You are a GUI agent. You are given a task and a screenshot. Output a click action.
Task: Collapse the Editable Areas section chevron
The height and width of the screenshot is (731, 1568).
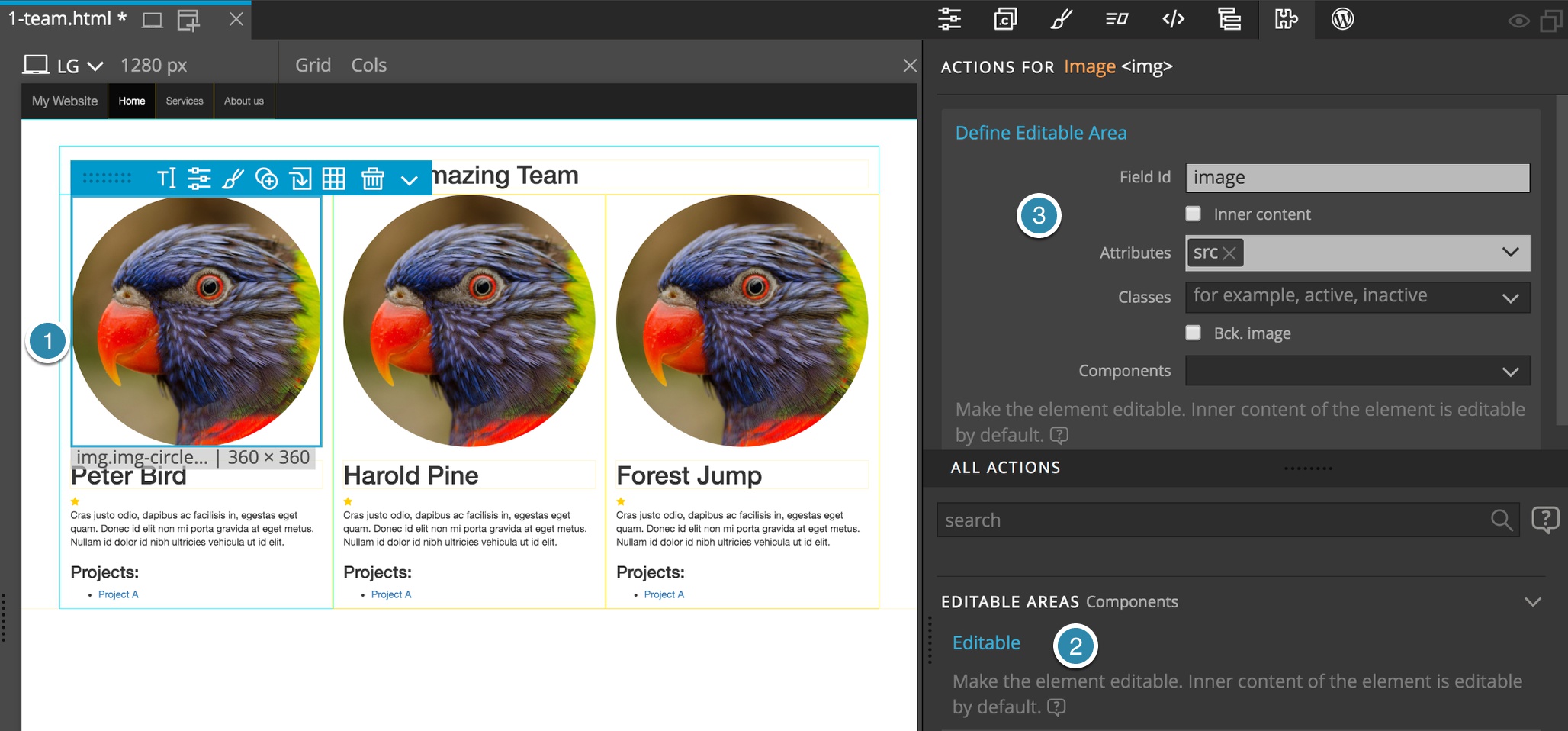click(x=1533, y=601)
